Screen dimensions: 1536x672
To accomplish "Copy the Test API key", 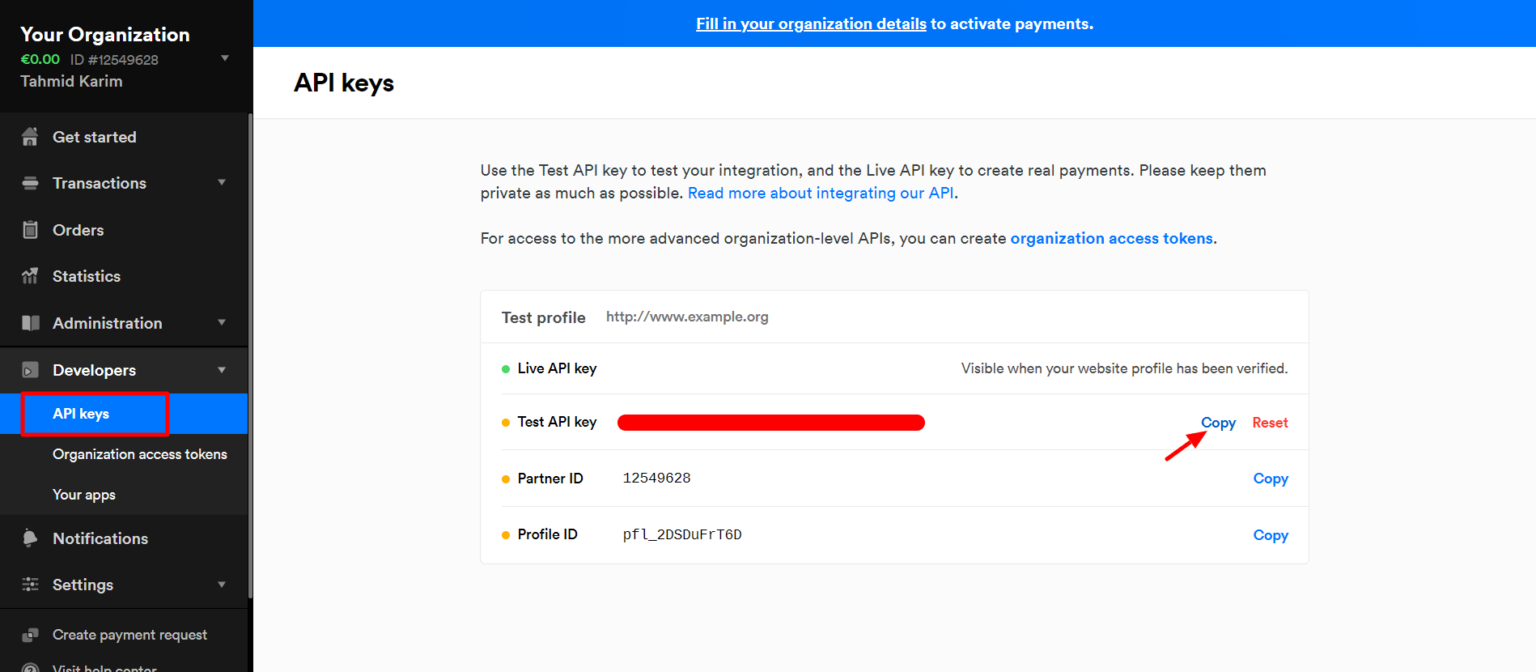I will (x=1217, y=422).
